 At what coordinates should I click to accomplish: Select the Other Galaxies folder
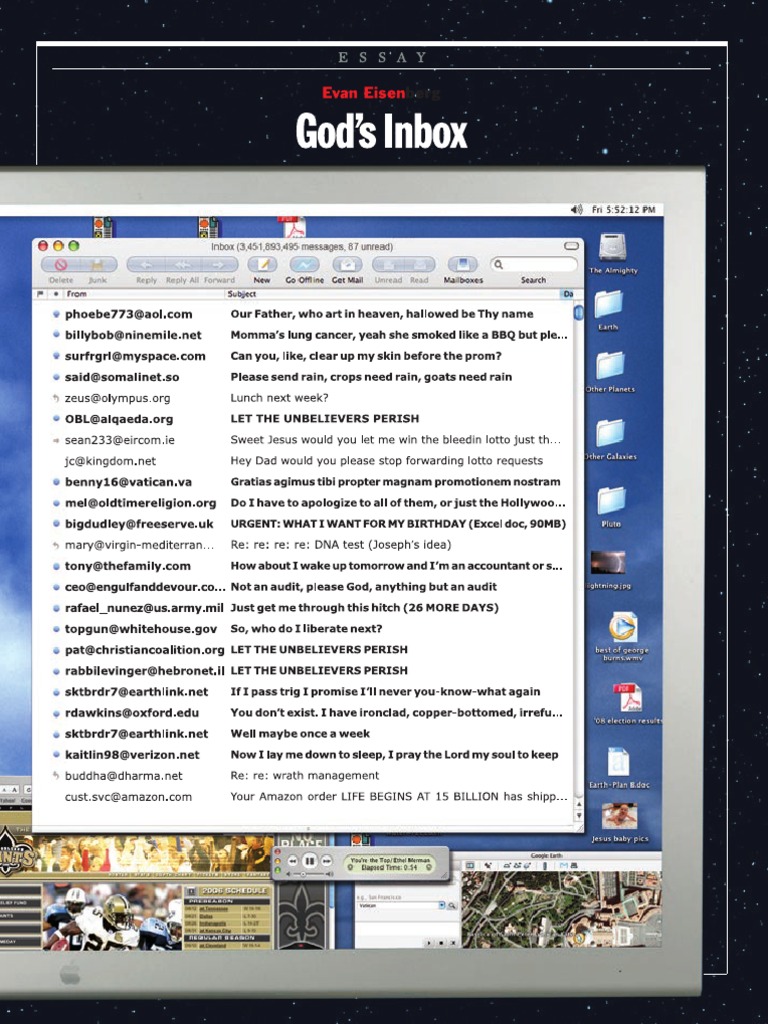point(610,434)
